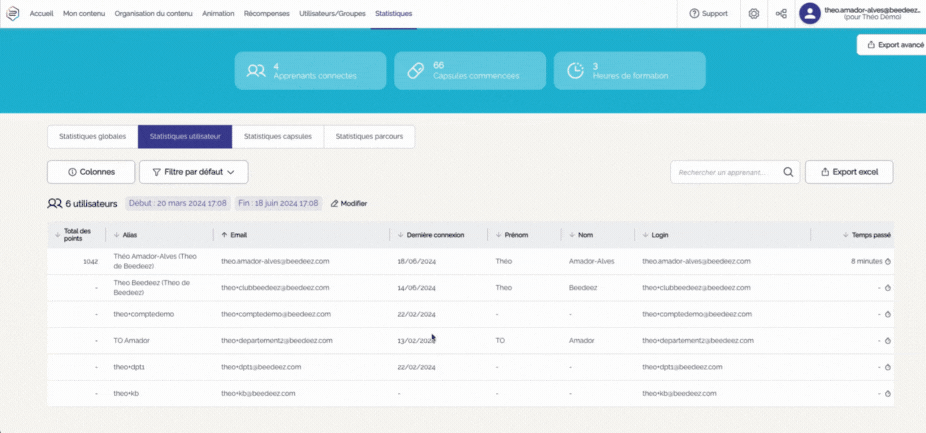Switch to Statistiques capsules tab
This screenshot has height=433, width=926.
click(x=278, y=136)
